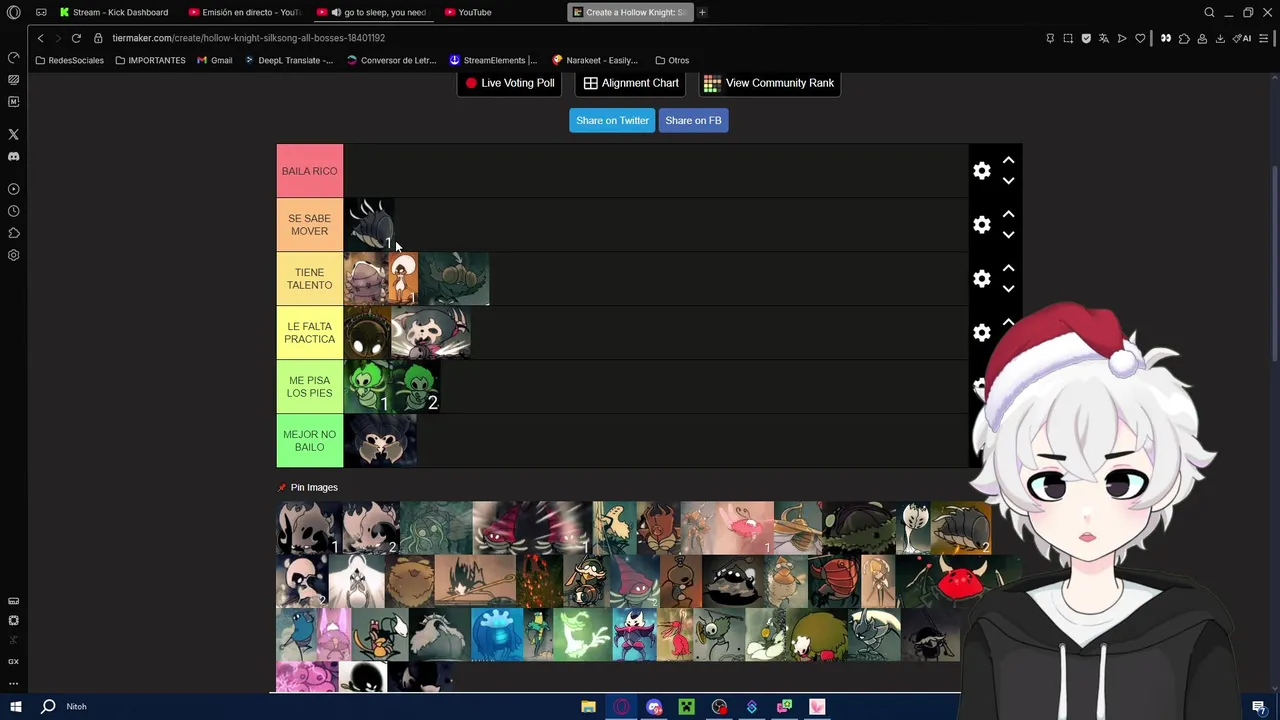Click the MEJOR NO BAILO green tier label

pos(309,441)
